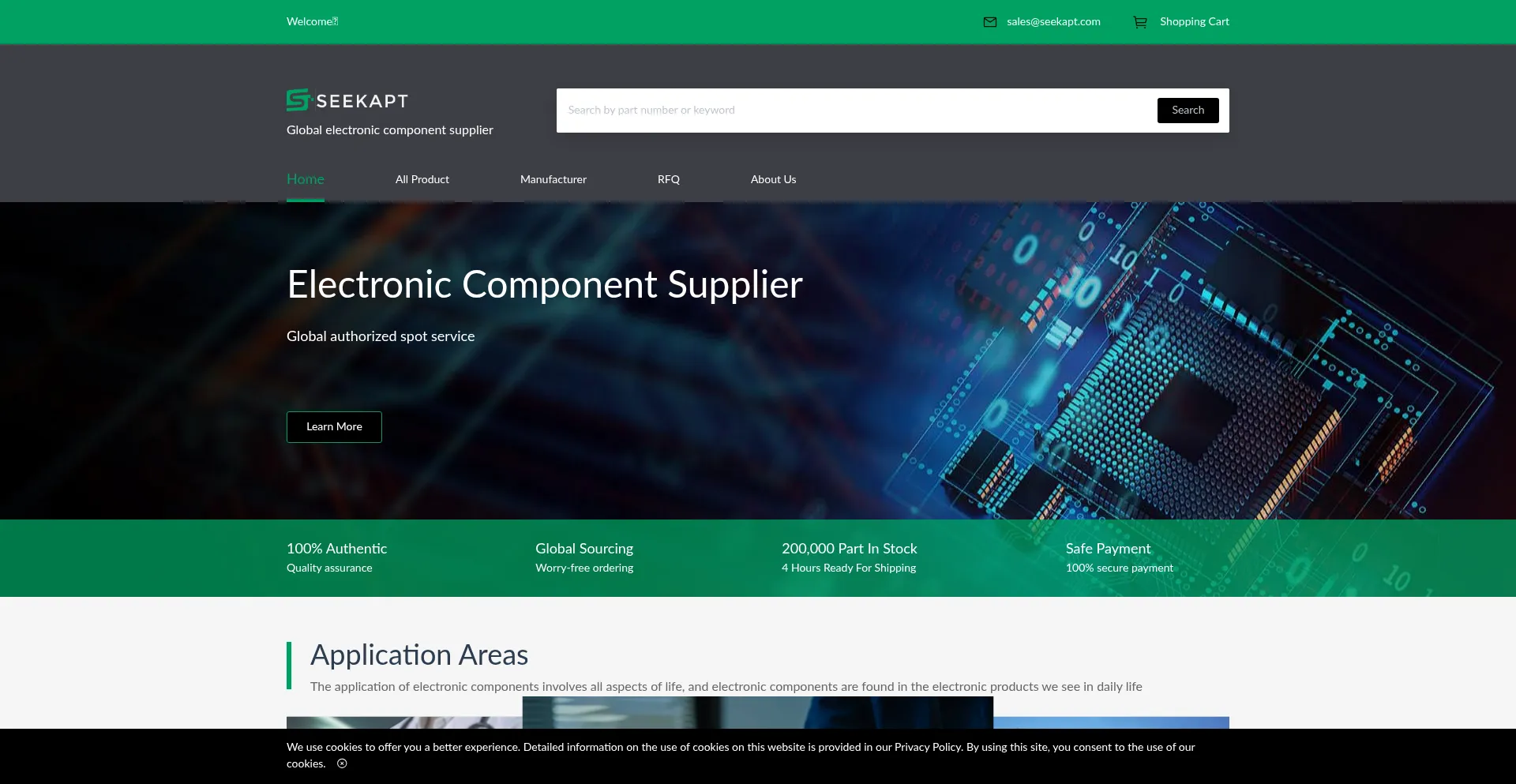Viewport: 1516px width, 784px height.
Task: Click the envelope email icon
Action: click(x=989, y=22)
